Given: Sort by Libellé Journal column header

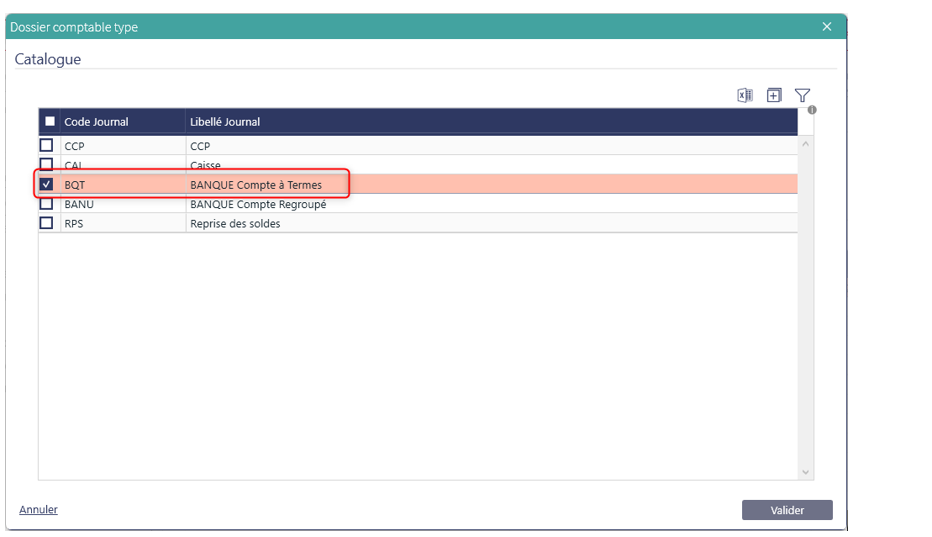Looking at the screenshot, I should point(225,122).
